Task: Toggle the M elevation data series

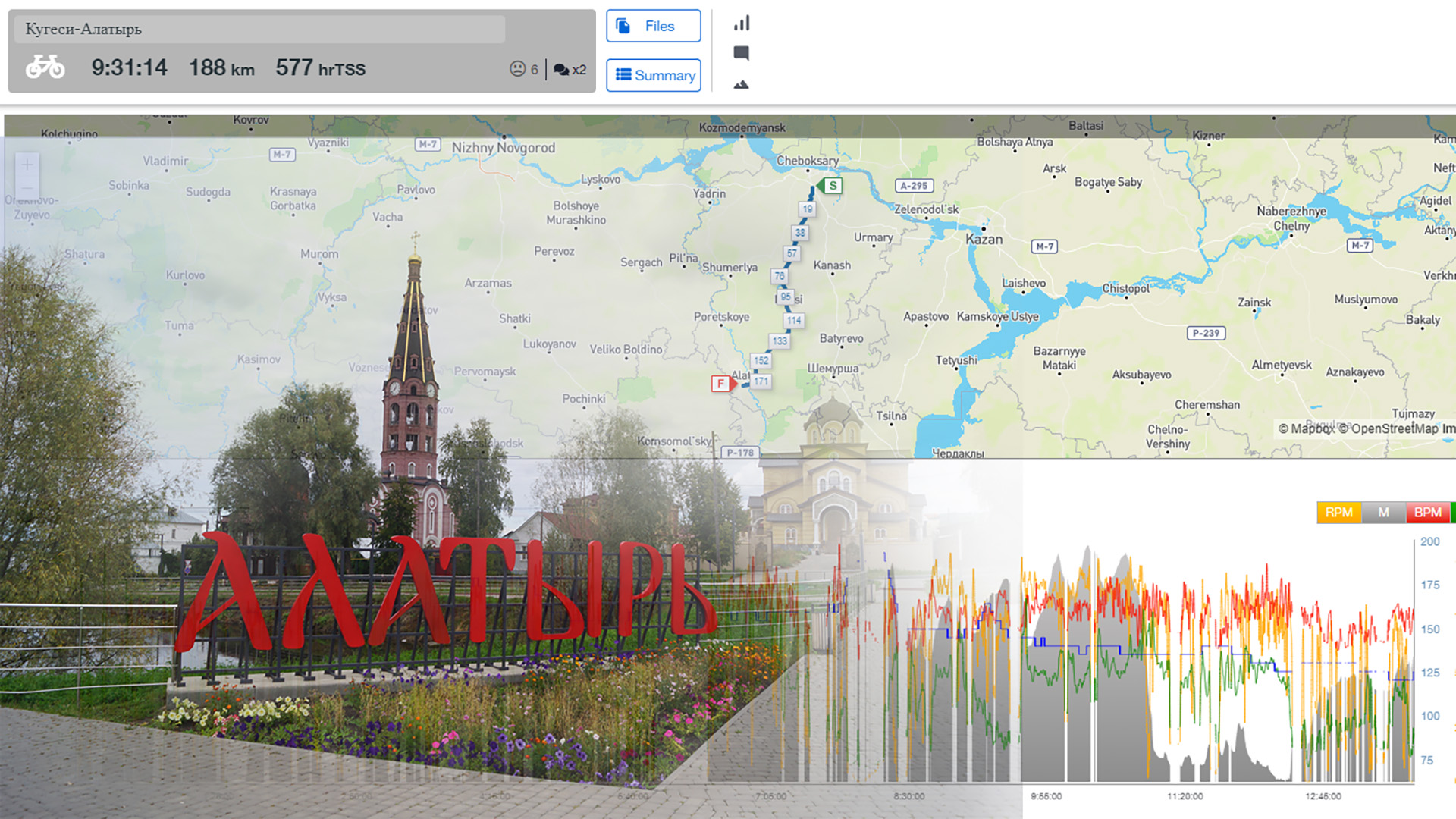Action: [x=1383, y=513]
